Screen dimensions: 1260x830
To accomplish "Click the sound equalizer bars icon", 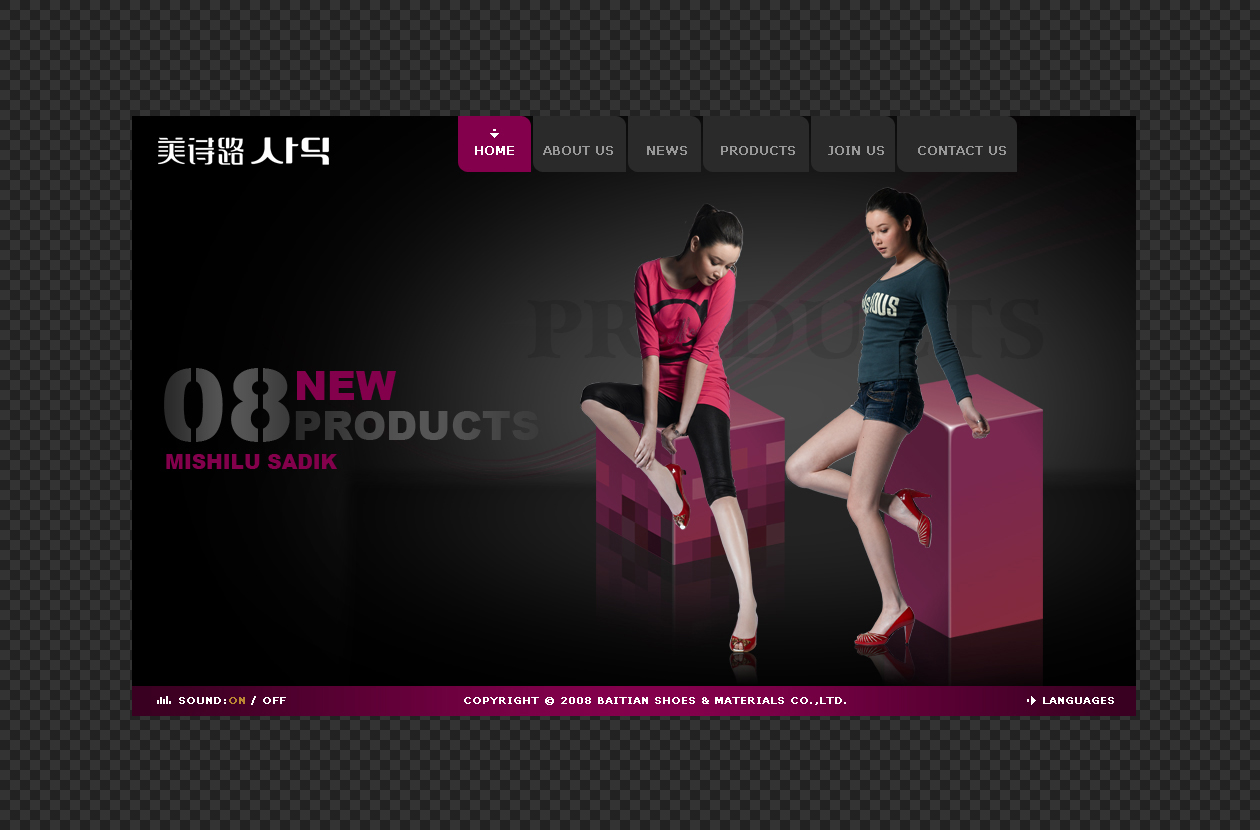I will click(x=163, y=700).
